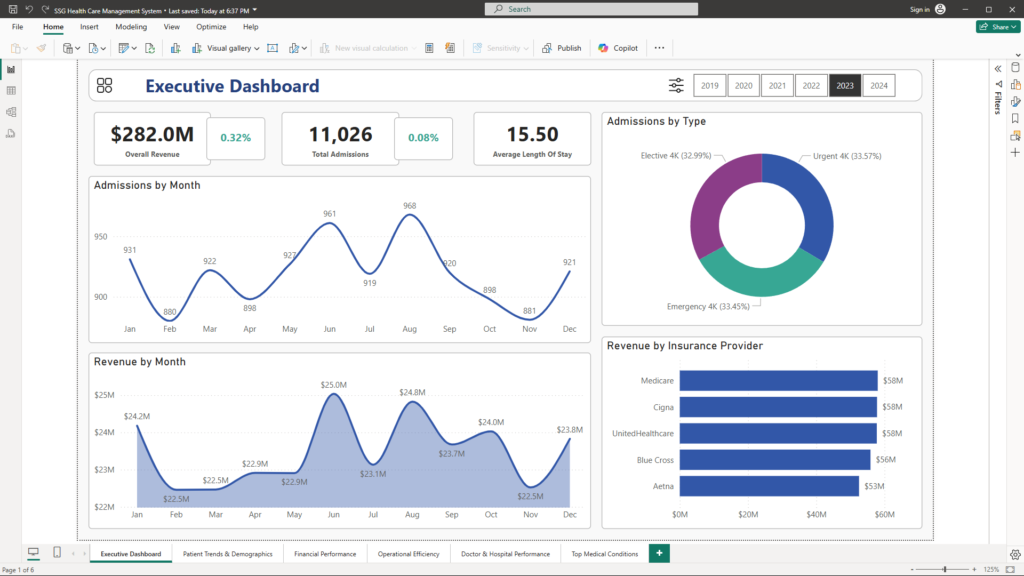Viewport: 1024px width, 576px height.
Task: Click the filter sliders icon beside years
Action: 676,86
